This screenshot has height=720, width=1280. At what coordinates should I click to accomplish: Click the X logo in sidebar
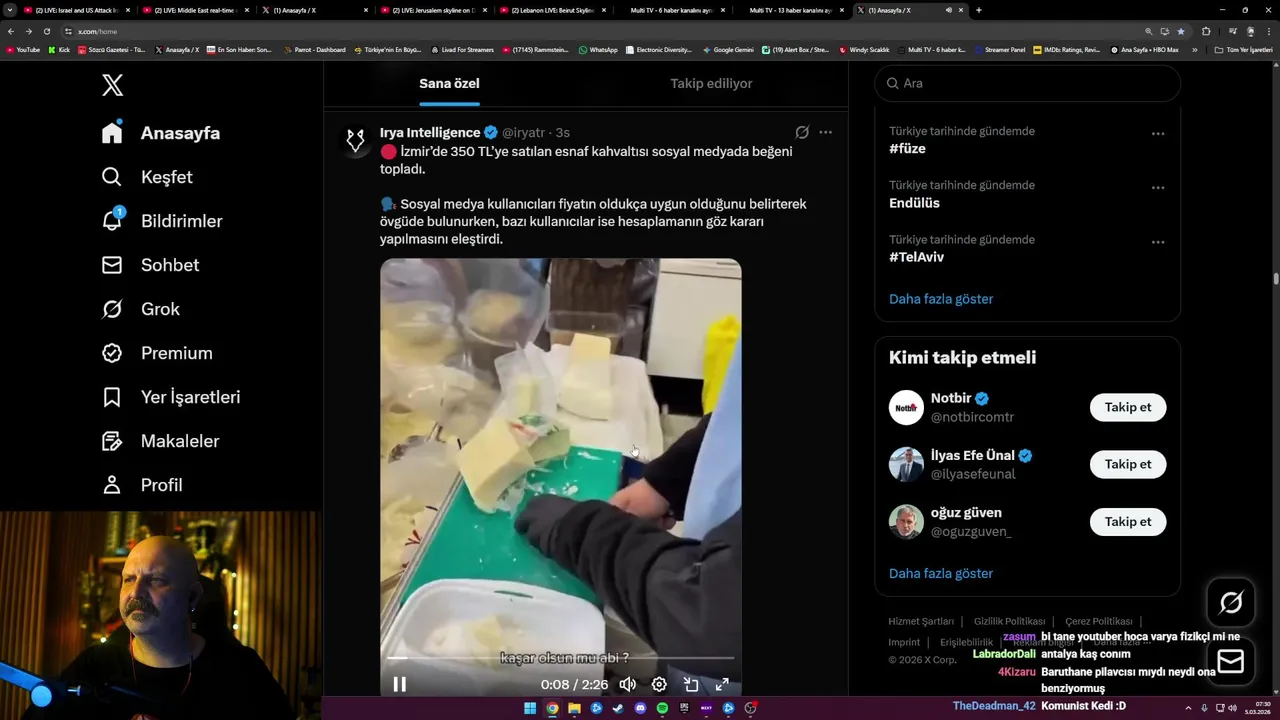coord(113,85)
